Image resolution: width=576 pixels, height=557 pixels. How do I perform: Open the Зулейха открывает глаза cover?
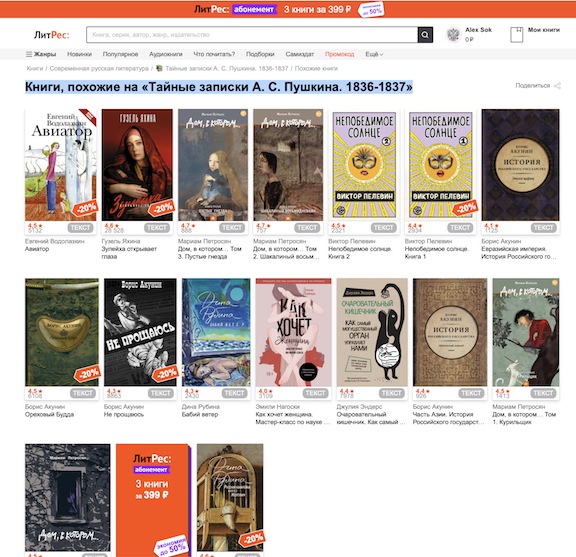point(137,165)
